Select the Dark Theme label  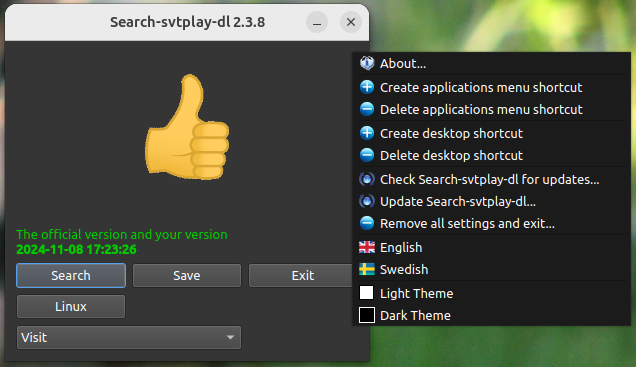click(415, 315)
